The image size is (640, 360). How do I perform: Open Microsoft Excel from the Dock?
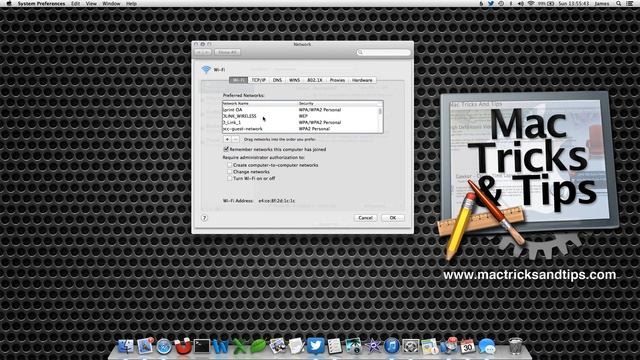pyautogui.click(x=240, y=347)
